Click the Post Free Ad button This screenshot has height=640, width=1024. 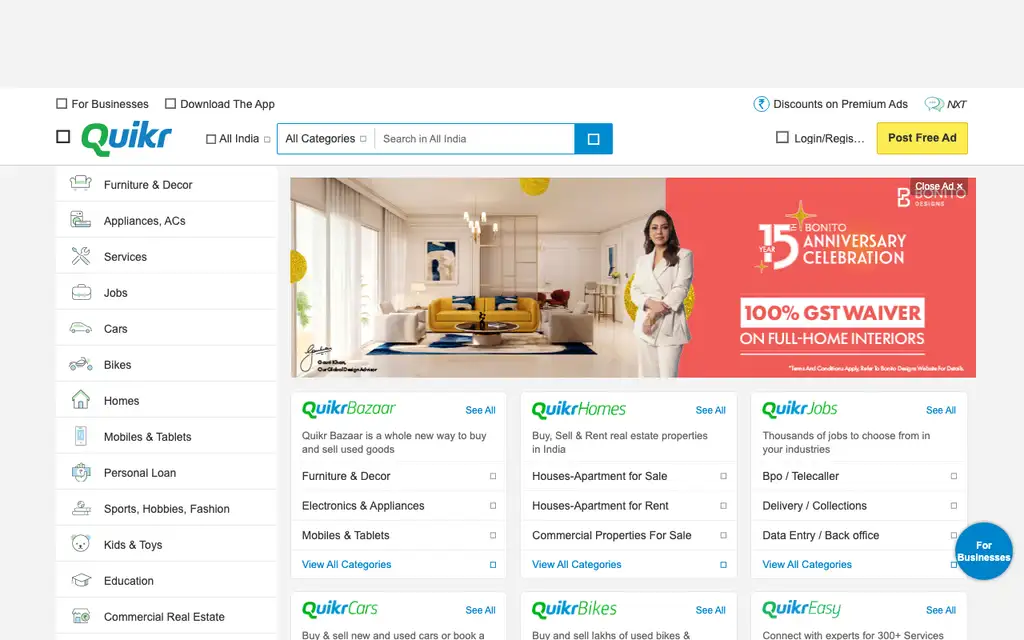click(x=922, y=138)
